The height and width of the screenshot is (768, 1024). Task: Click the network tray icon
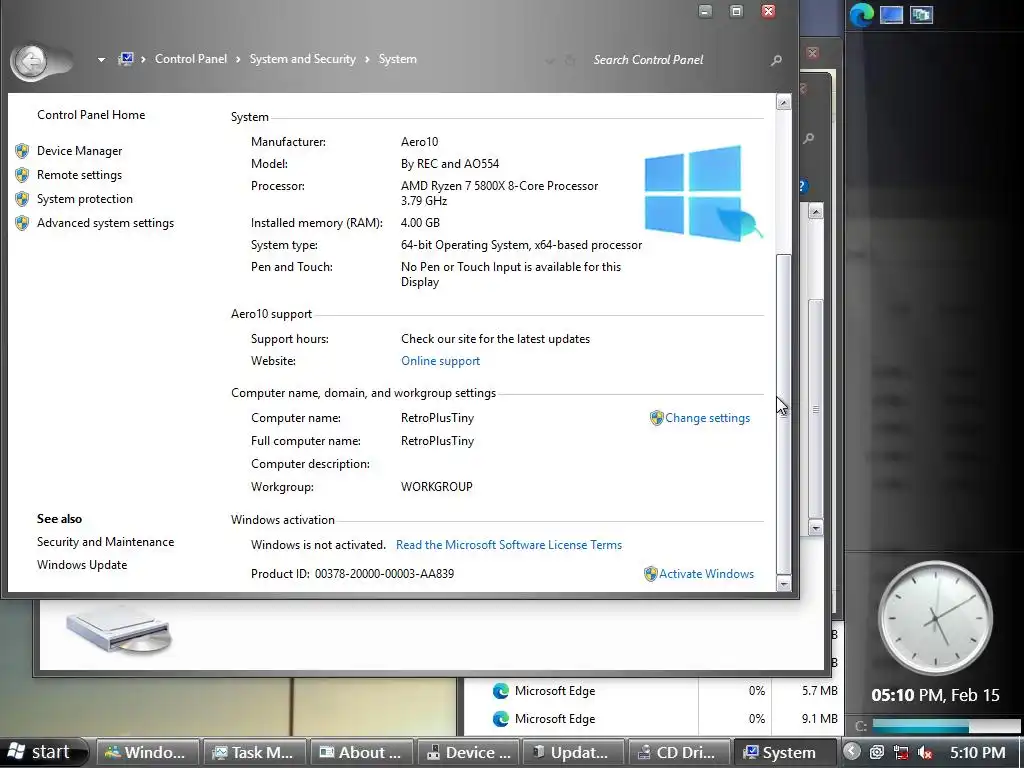(x=901, y=753)
